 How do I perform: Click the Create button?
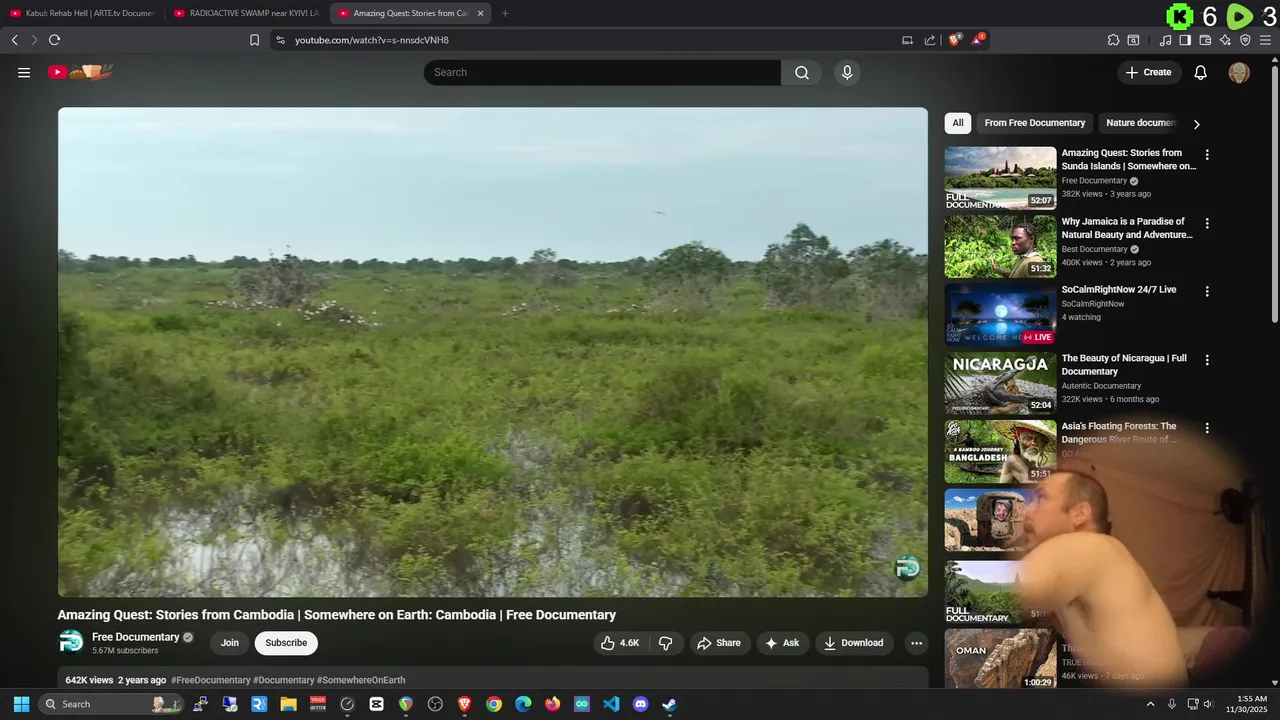(1148, 72)
